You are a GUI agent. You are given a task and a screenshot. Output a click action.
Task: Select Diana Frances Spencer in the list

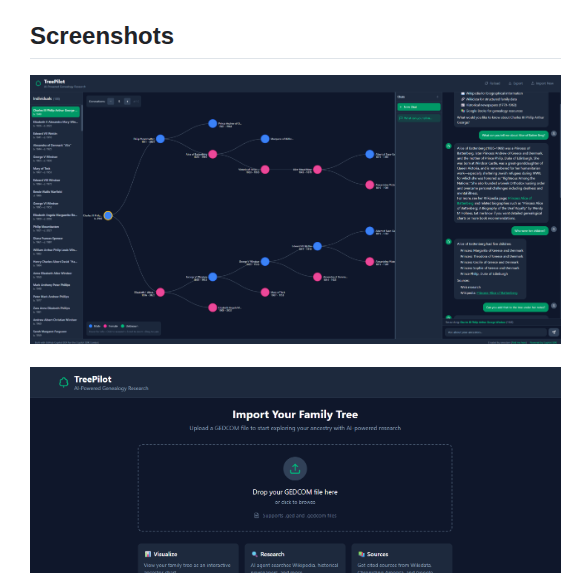[x=56, y=240]
